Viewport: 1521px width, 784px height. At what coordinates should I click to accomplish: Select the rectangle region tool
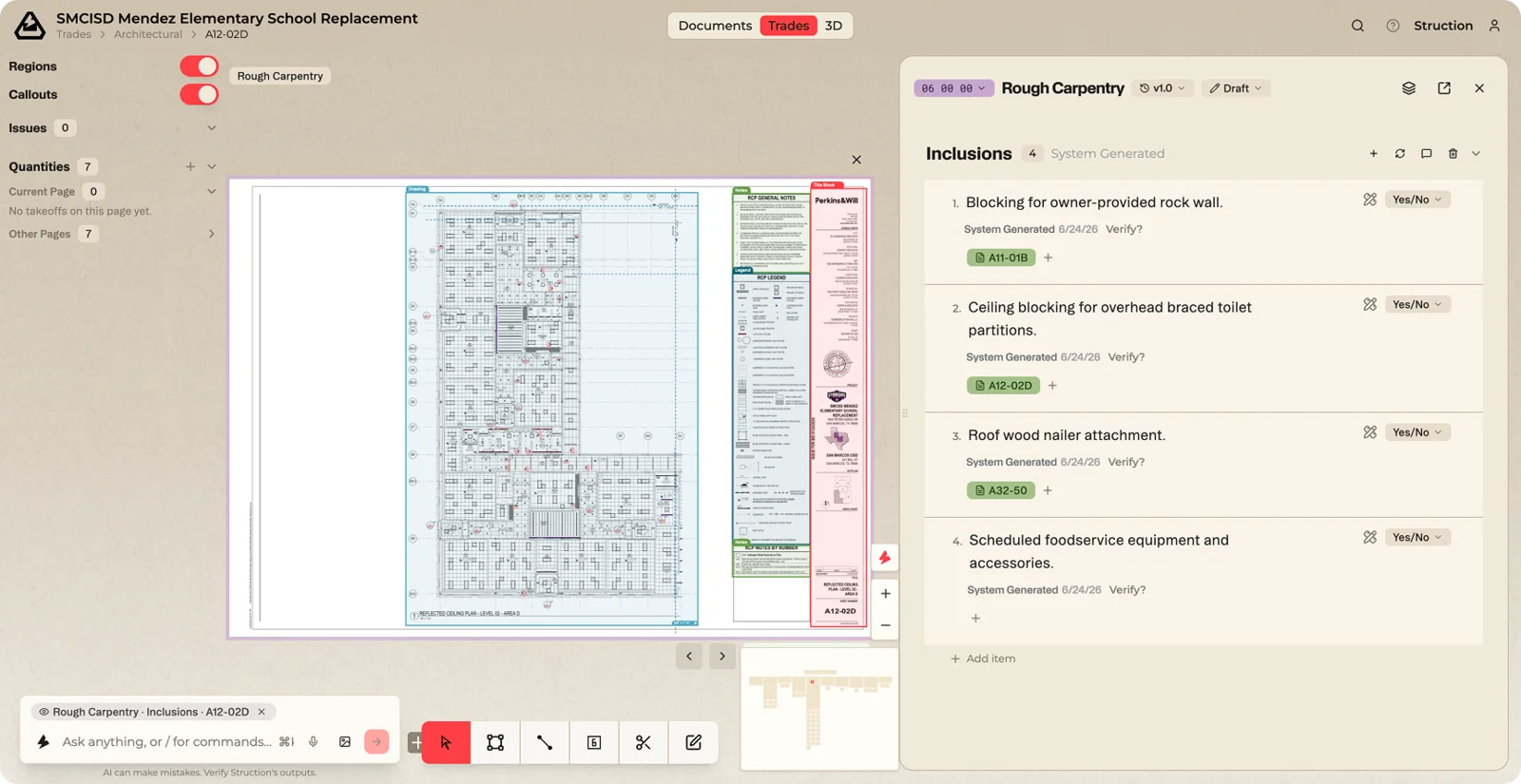tap(495, 742)
